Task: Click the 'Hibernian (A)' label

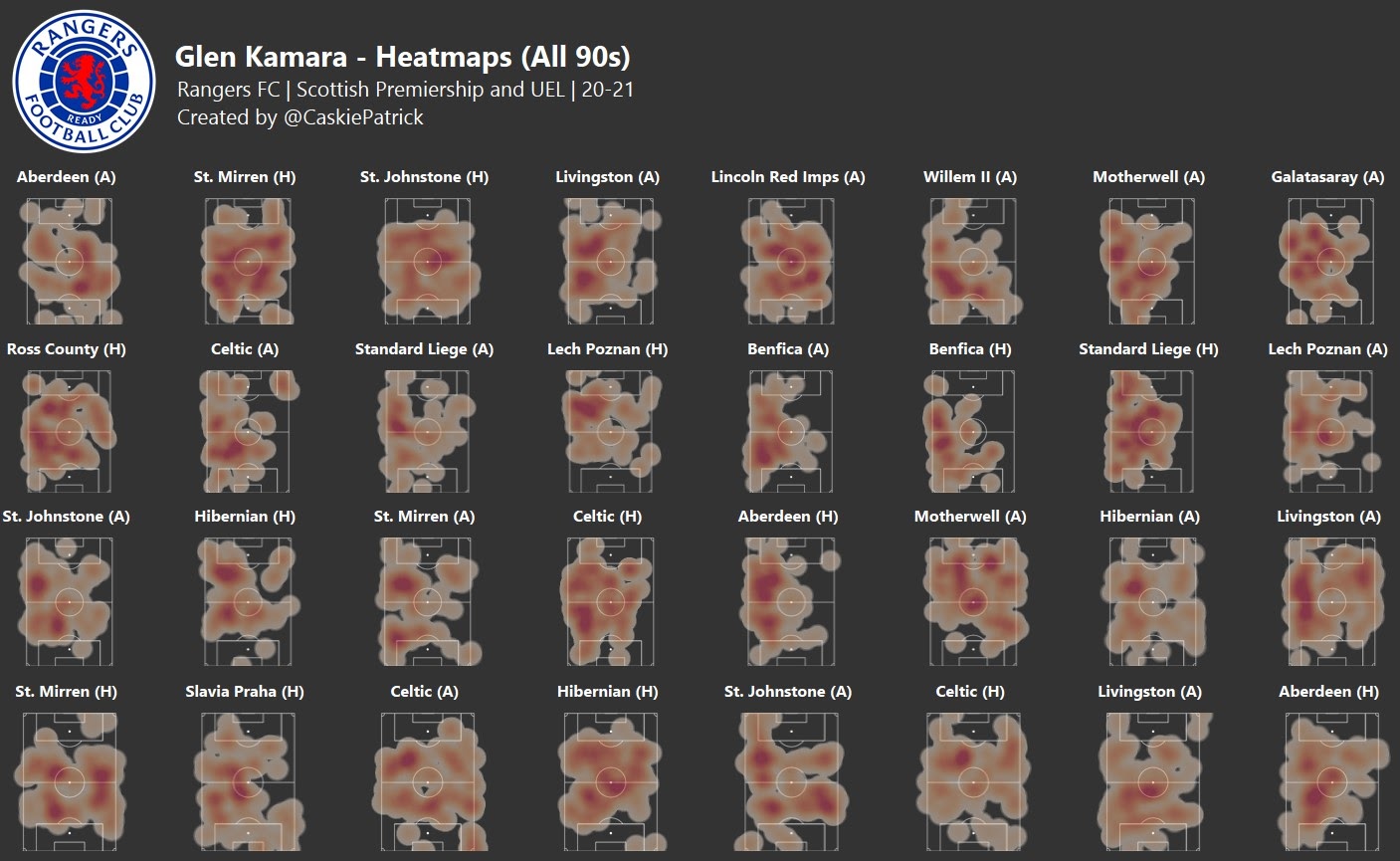Action: 1149,517
